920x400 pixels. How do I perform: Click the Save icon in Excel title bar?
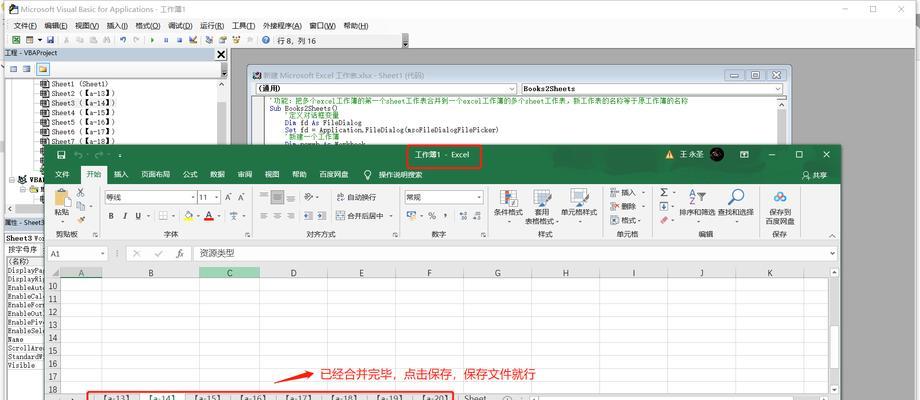(x=62, y=155)
